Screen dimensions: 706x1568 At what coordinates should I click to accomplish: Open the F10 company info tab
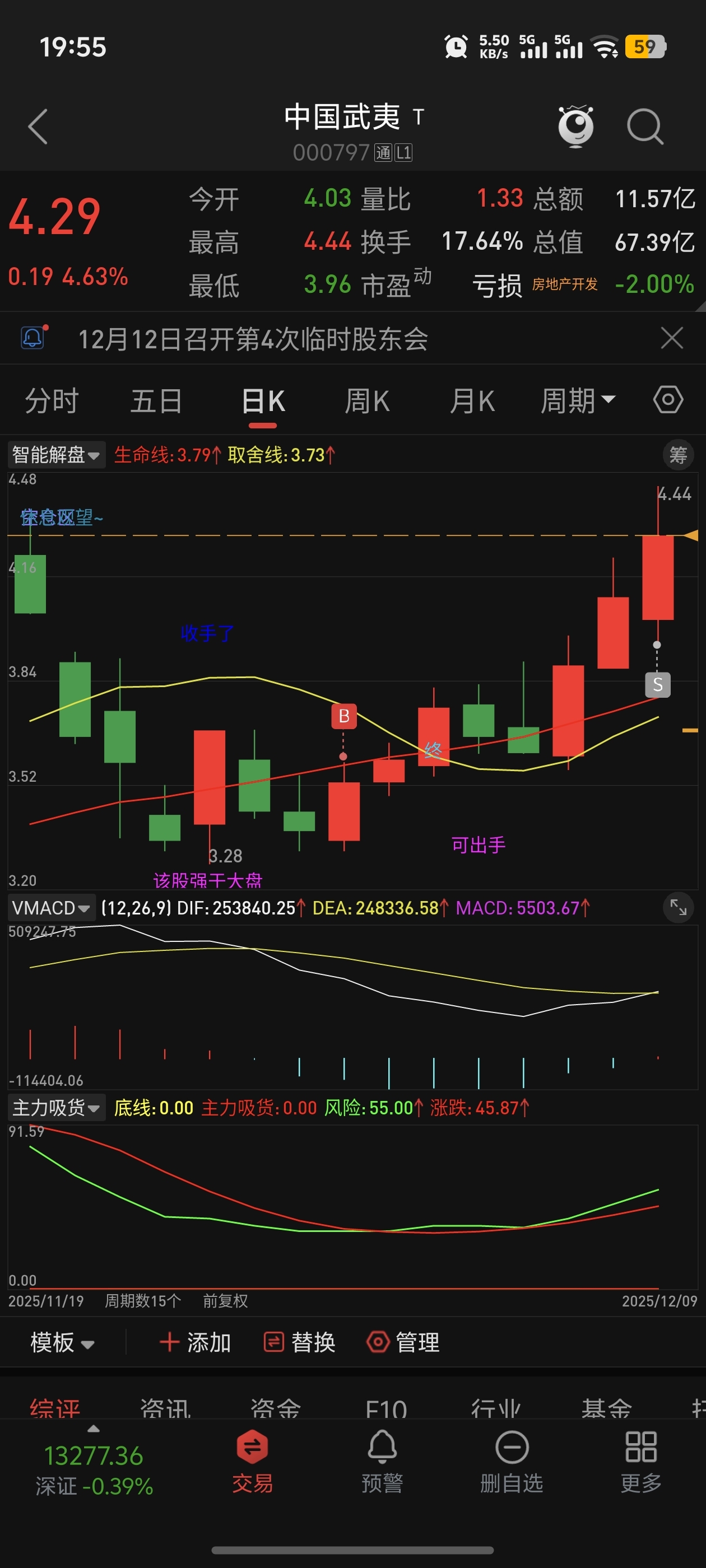(386, 1408)
